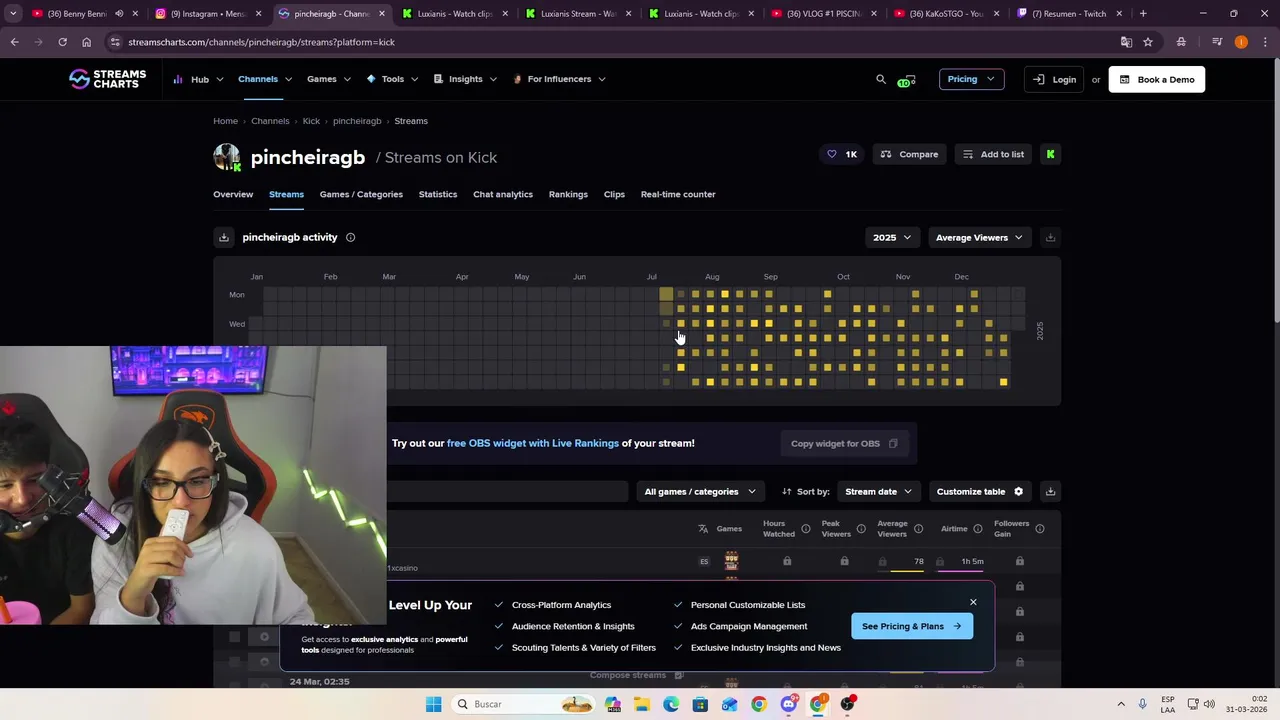Click the Compare button
Image resolution: width=1280 pixels, height=720 pixels.
tap(909, 154)
